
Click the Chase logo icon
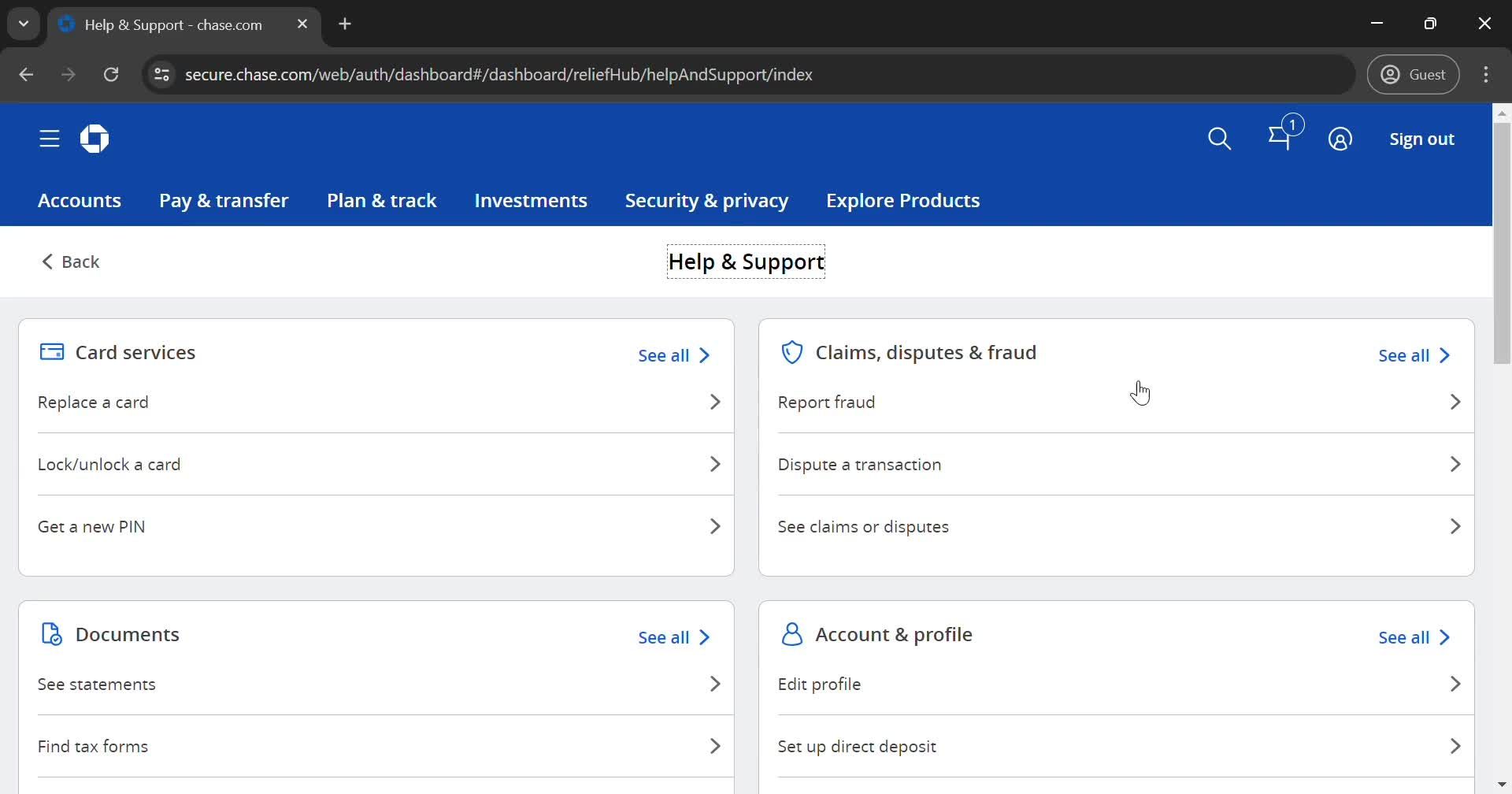pos(94,139)
